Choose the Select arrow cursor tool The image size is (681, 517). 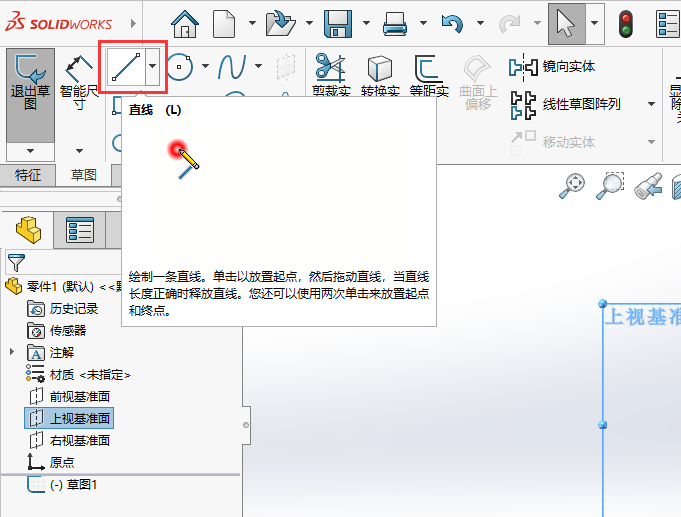point(566,23)
